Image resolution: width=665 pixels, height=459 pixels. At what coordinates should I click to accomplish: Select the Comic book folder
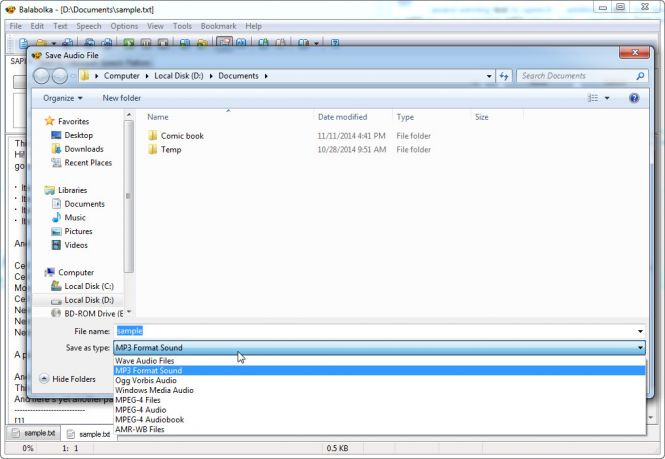pyautogui.click(x=182, y=136)
